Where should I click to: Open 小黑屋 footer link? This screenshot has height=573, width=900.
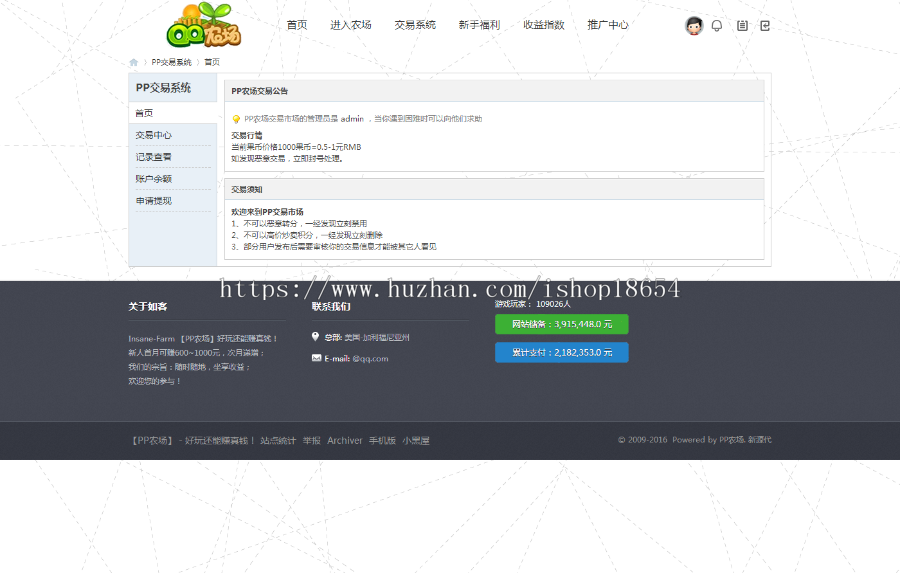coord(416,440)
